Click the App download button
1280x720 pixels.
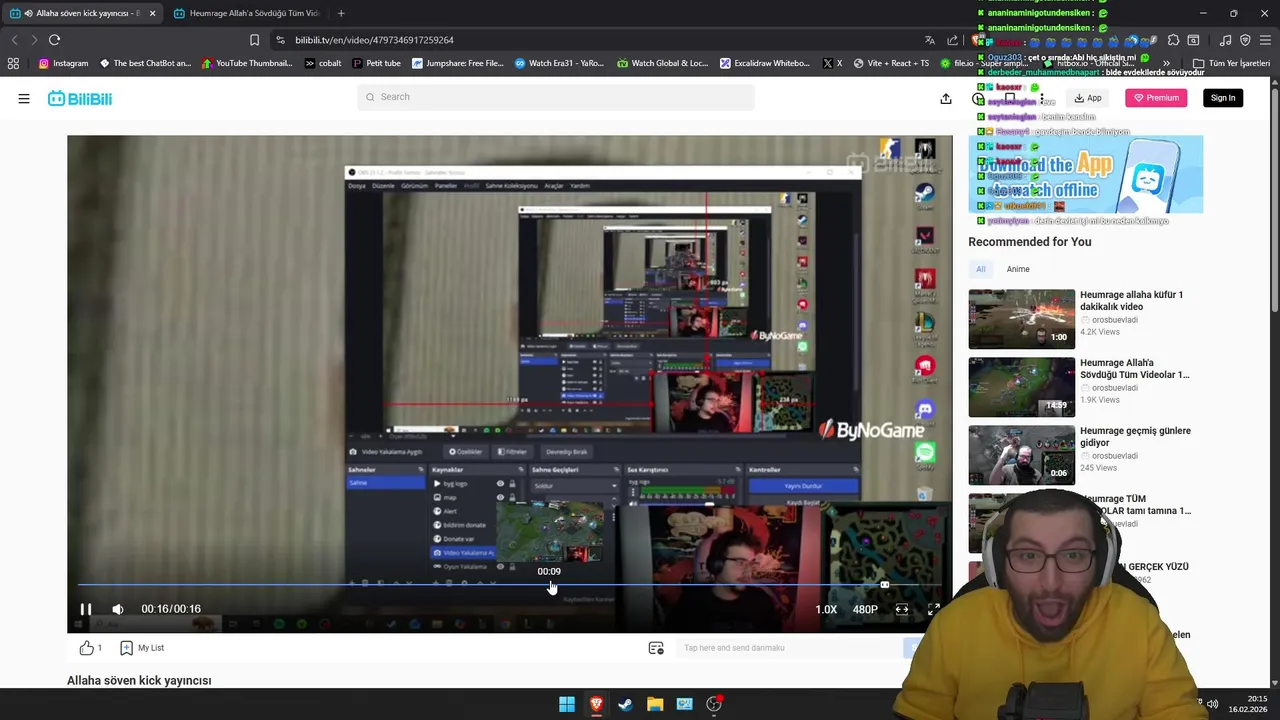click(1088, 98)
